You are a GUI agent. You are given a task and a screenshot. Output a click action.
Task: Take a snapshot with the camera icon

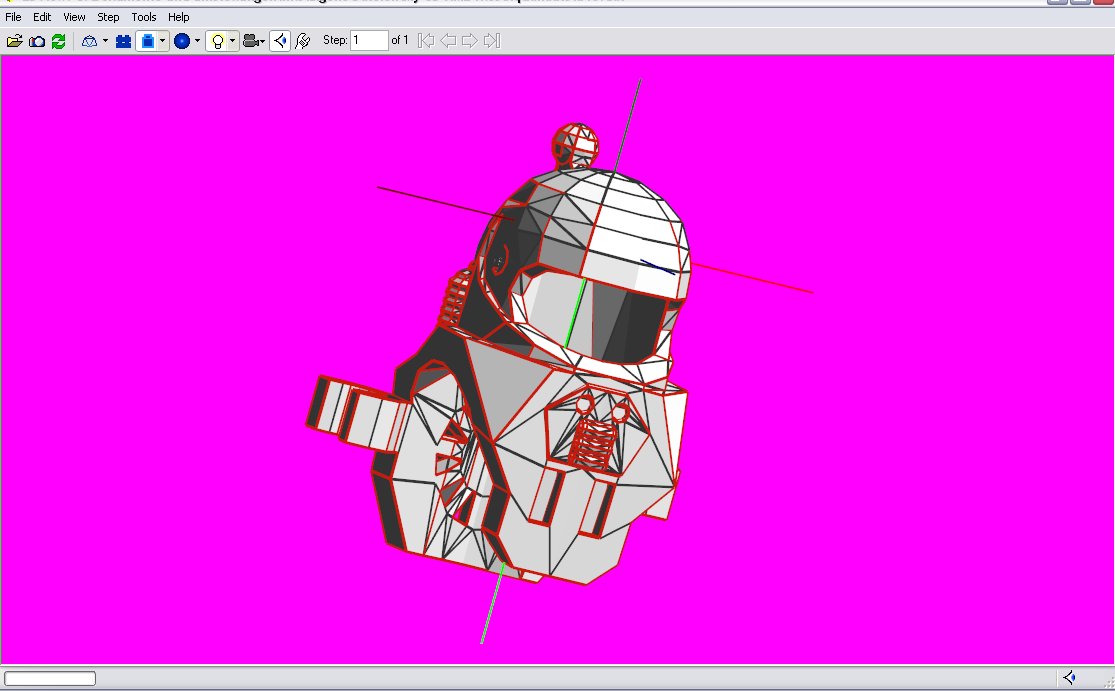36,41
